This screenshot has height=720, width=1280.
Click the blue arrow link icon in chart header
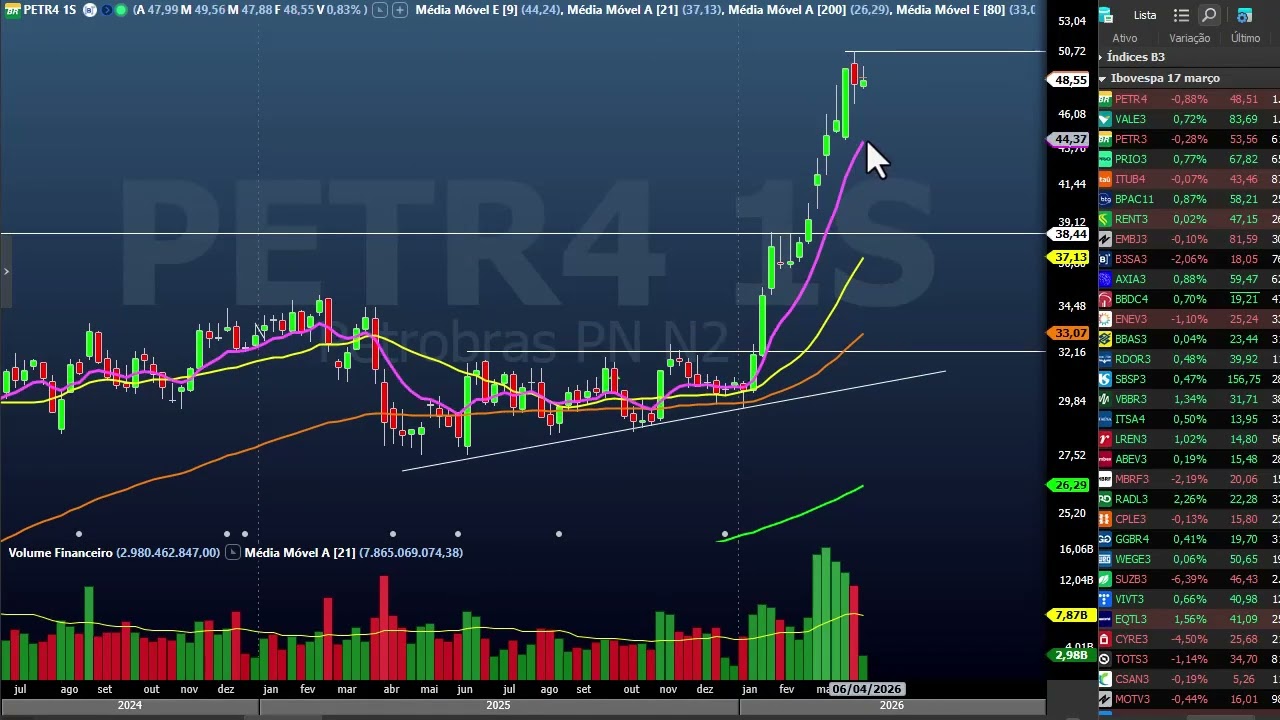click(106, 10)
